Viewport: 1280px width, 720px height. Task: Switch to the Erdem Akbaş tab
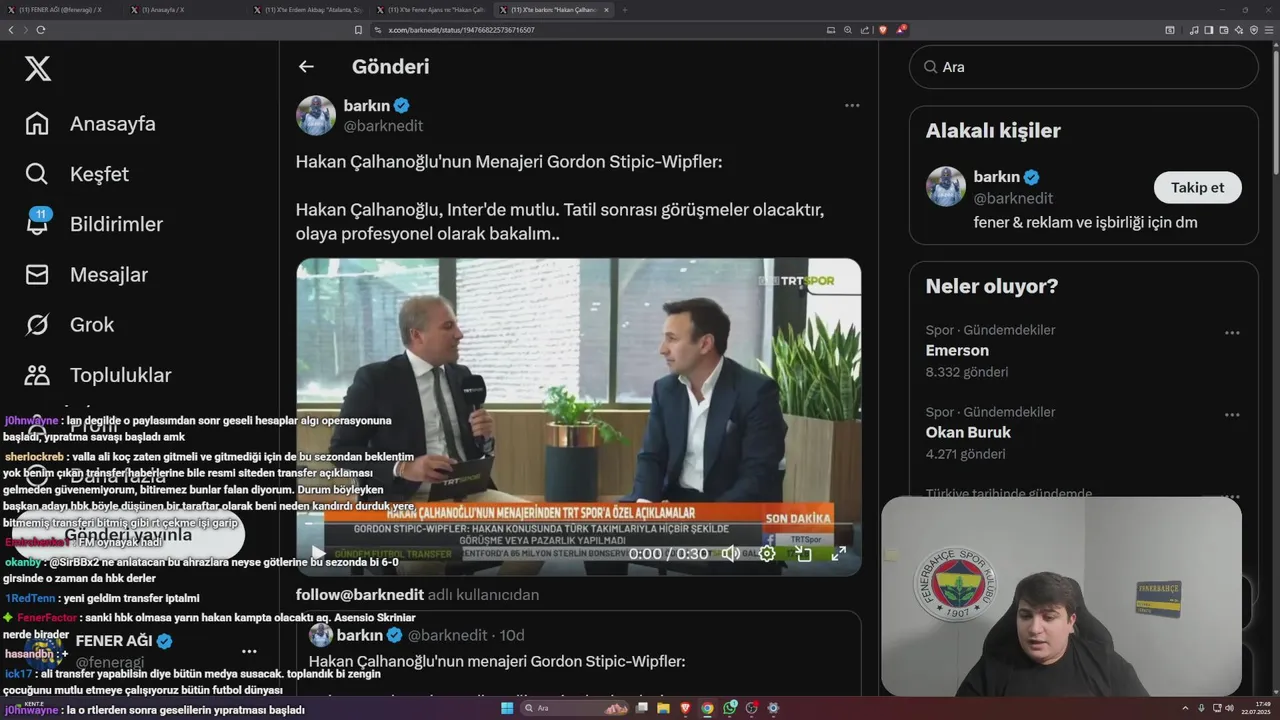pyautogui.click(x=308, y=10)
